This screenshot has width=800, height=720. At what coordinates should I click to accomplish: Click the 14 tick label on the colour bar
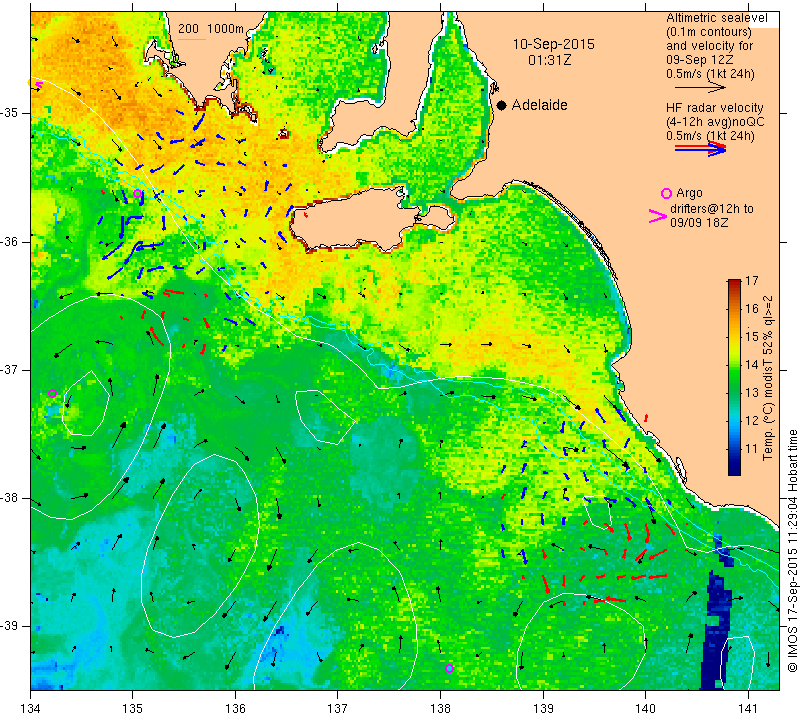pyautogui.click(x=752, y=364)
